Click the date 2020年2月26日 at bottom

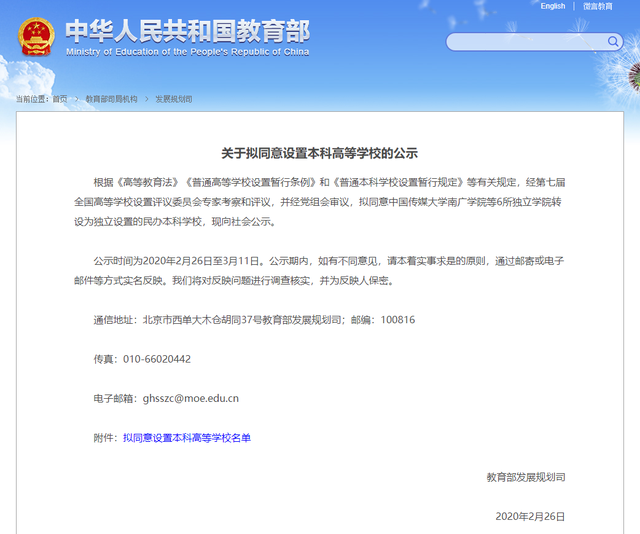[530, 516]
